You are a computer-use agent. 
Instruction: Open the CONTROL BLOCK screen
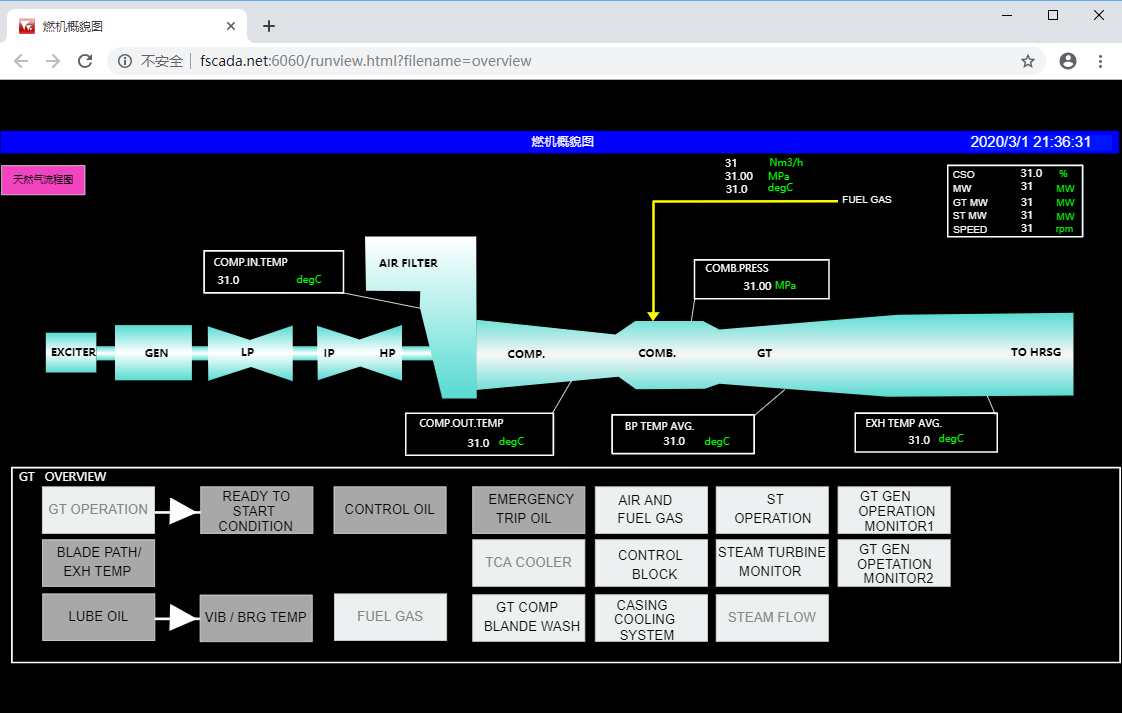coord(650,563)
